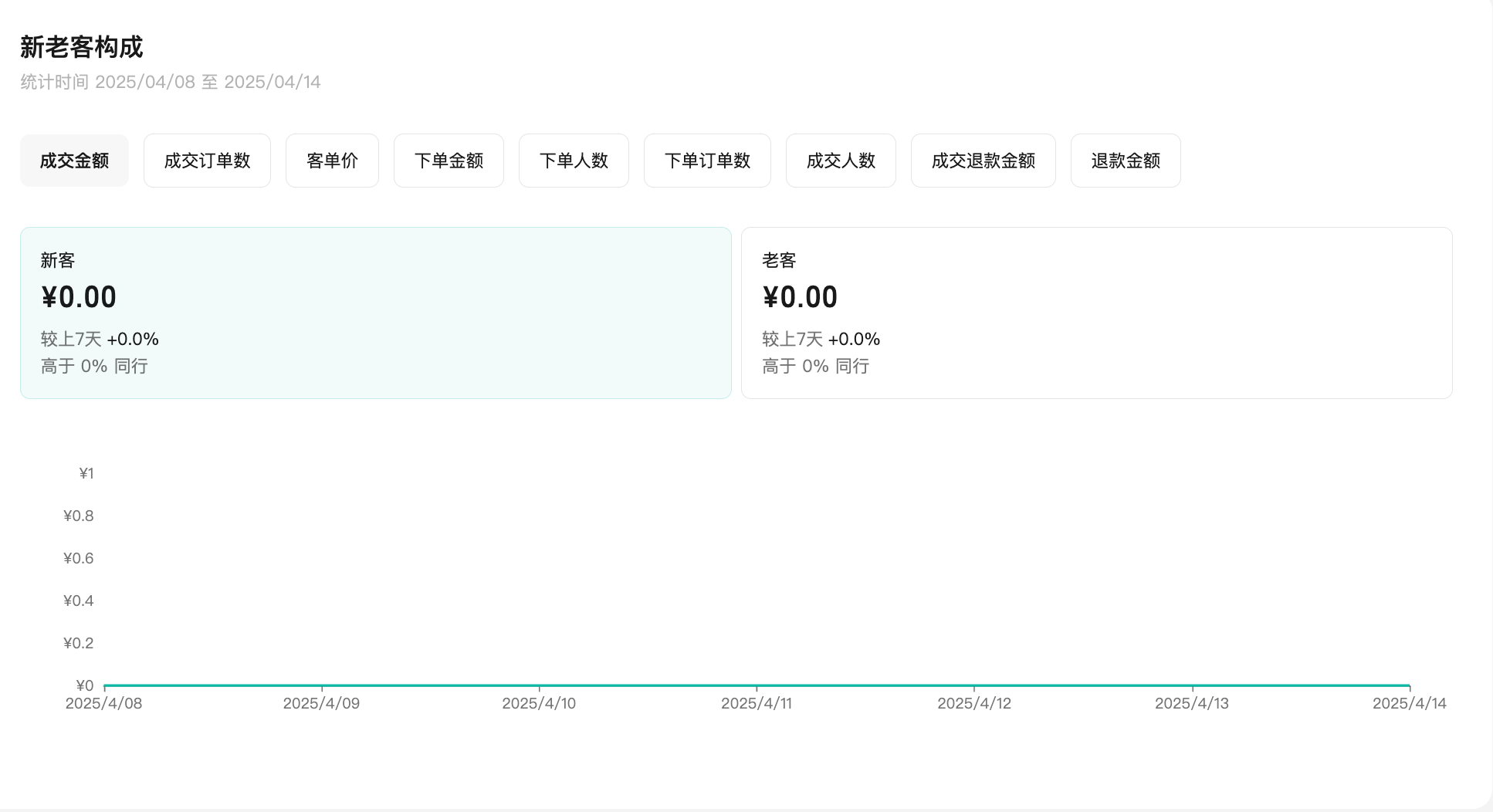Click the 2025/4/14 chart endpoint
This screenshot has width=1493, height=812.
pyautogui.click(x=1409, y=685)
